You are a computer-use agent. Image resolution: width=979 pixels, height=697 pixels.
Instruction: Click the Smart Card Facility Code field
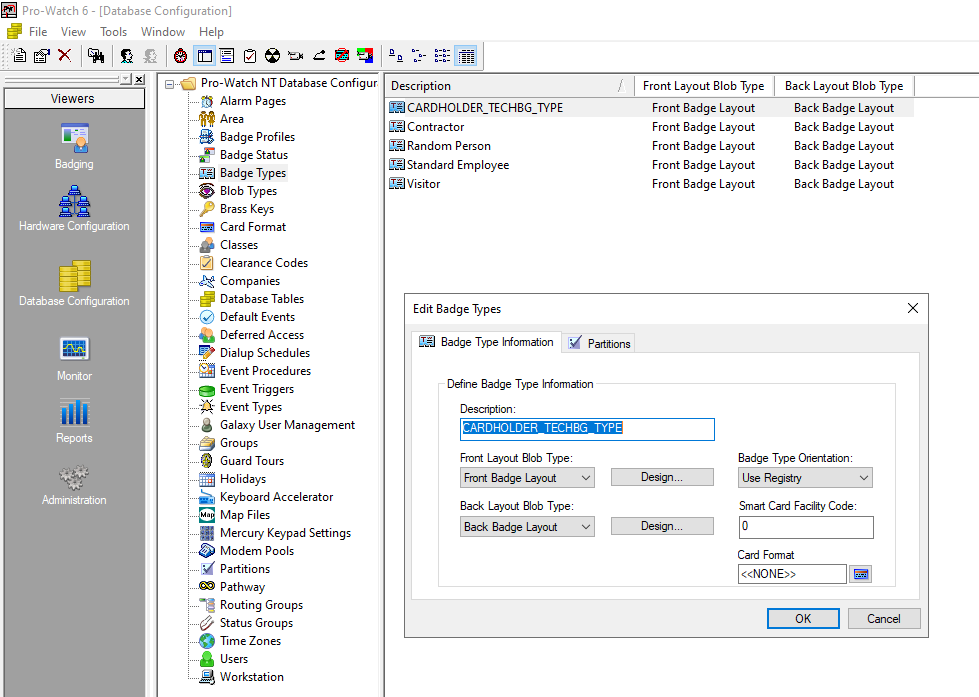point(805,527)
